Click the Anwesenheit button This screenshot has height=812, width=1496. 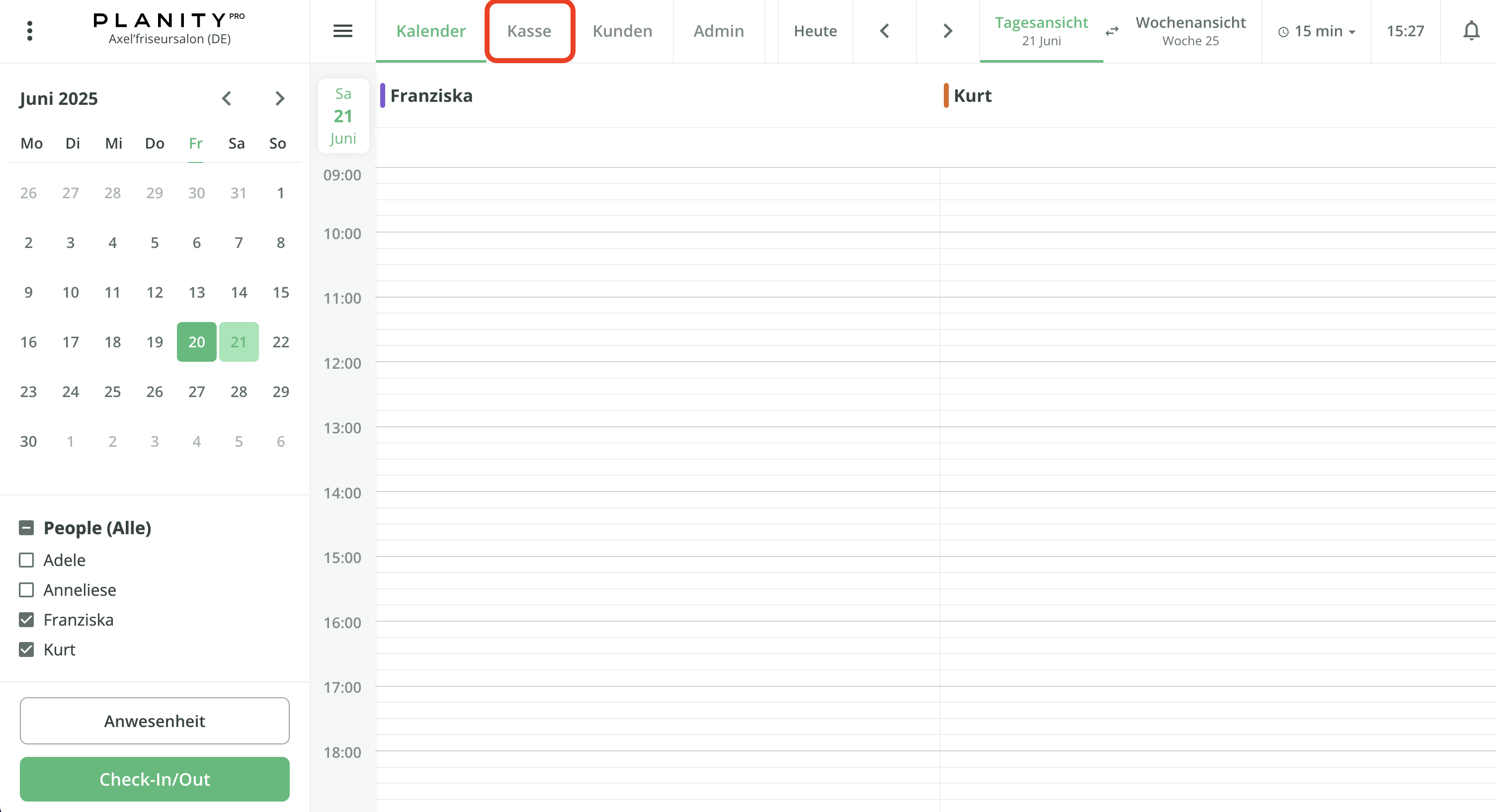[154, 721]
